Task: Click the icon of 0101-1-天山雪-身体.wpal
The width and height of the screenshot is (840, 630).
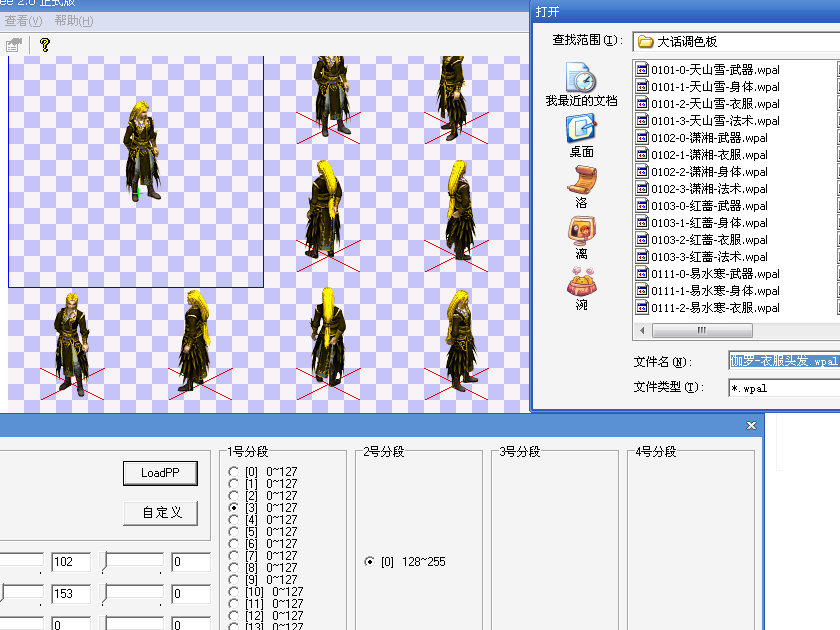Action: point(642,86)
